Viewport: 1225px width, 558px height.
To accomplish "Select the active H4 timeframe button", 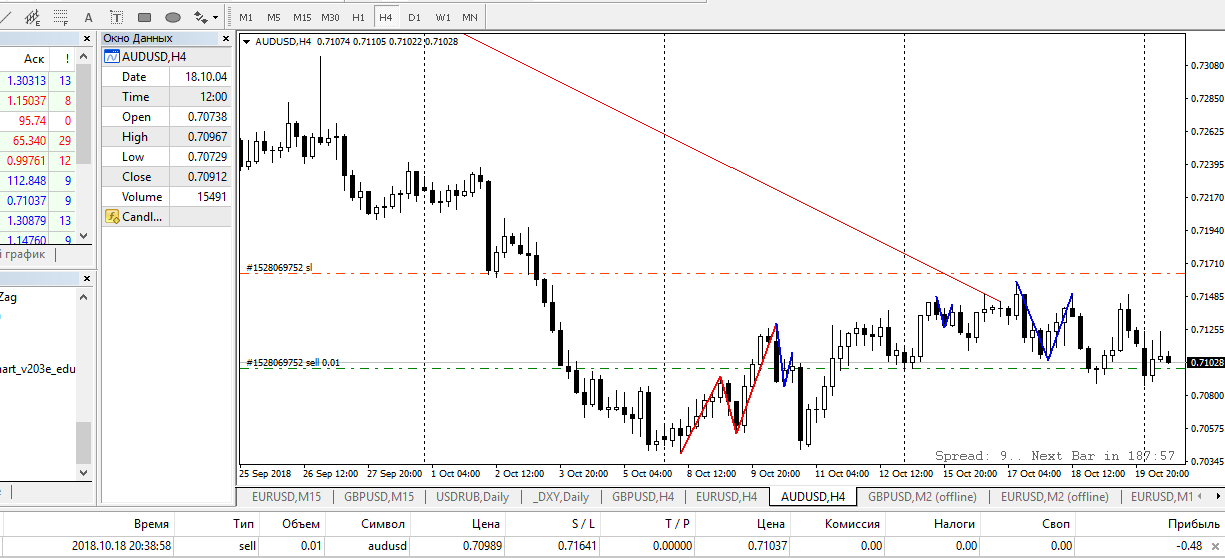I will click(x=386, y=17).
